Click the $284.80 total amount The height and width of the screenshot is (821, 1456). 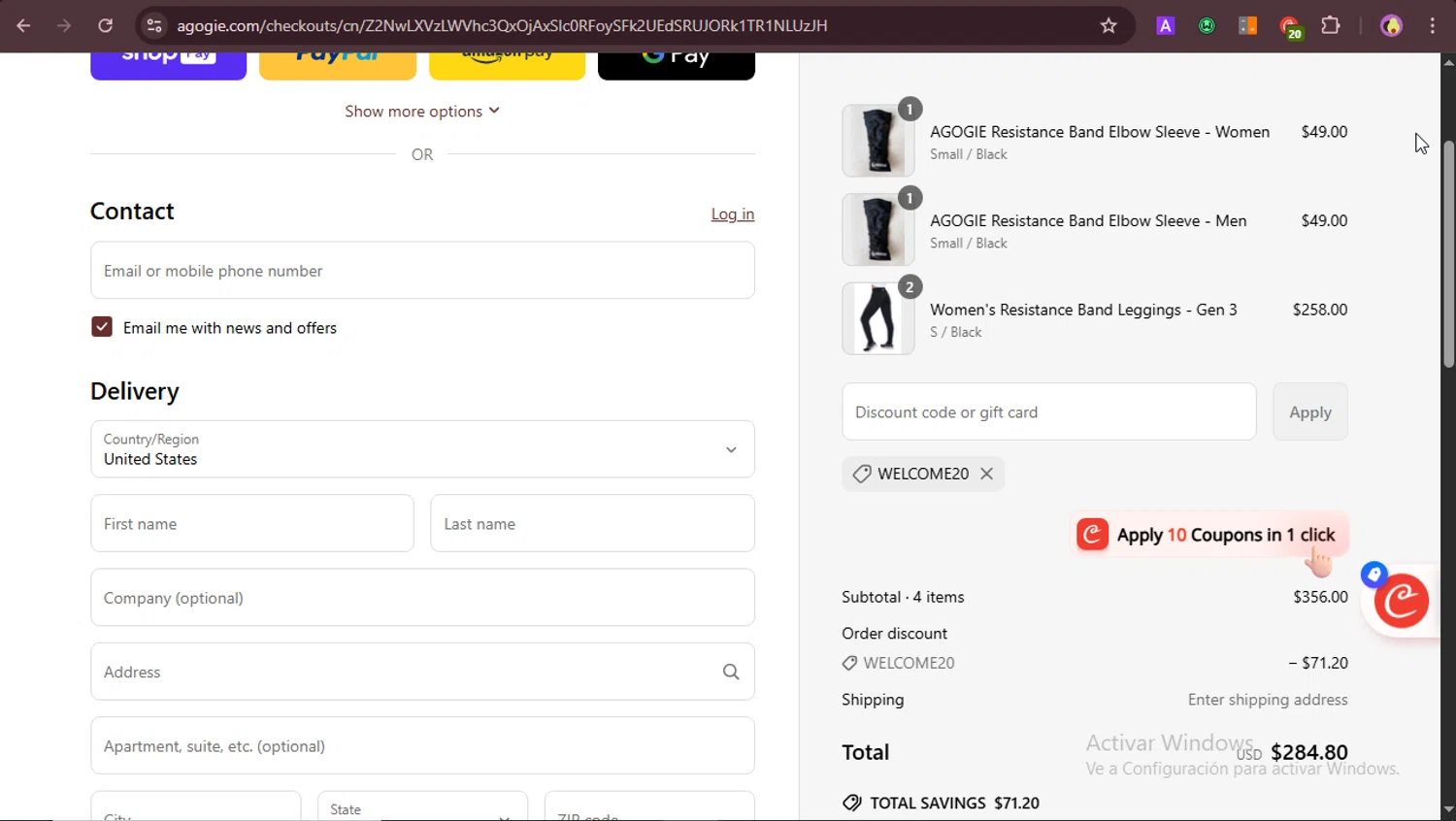tap(1308, 752)
